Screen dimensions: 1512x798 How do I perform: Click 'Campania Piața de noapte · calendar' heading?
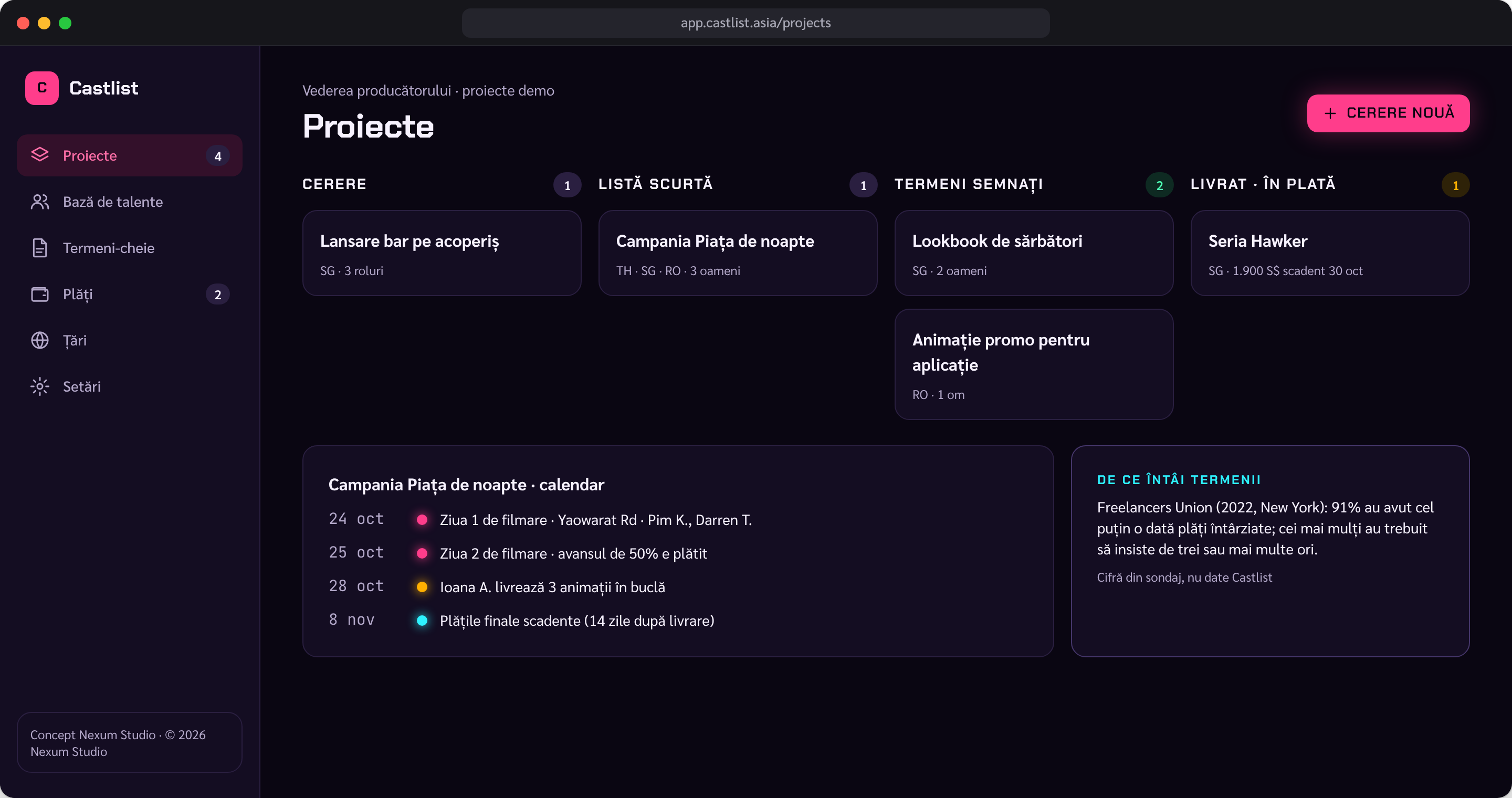(x=466, y=485)
